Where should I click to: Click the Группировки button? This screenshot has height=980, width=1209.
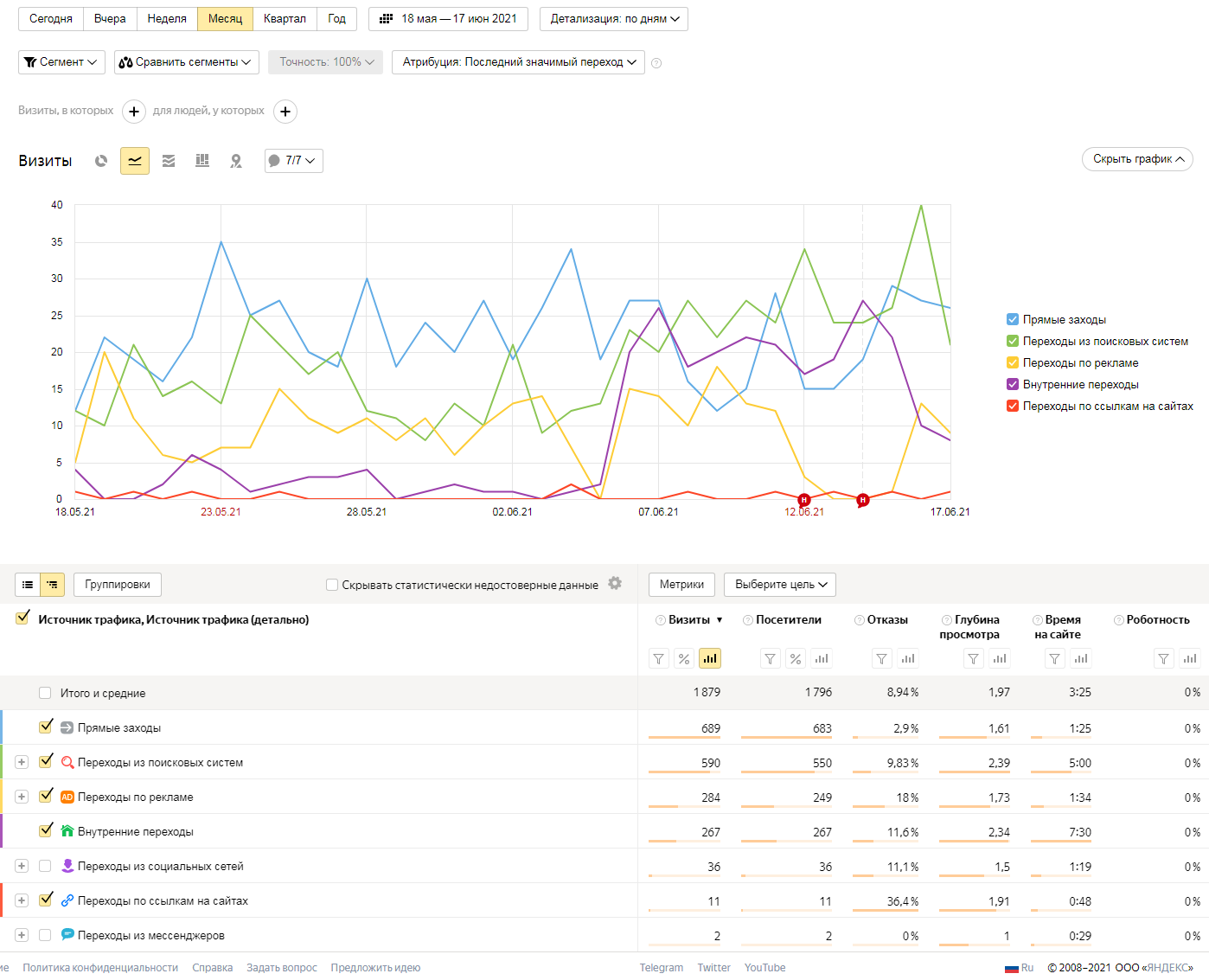click(118, 585)
